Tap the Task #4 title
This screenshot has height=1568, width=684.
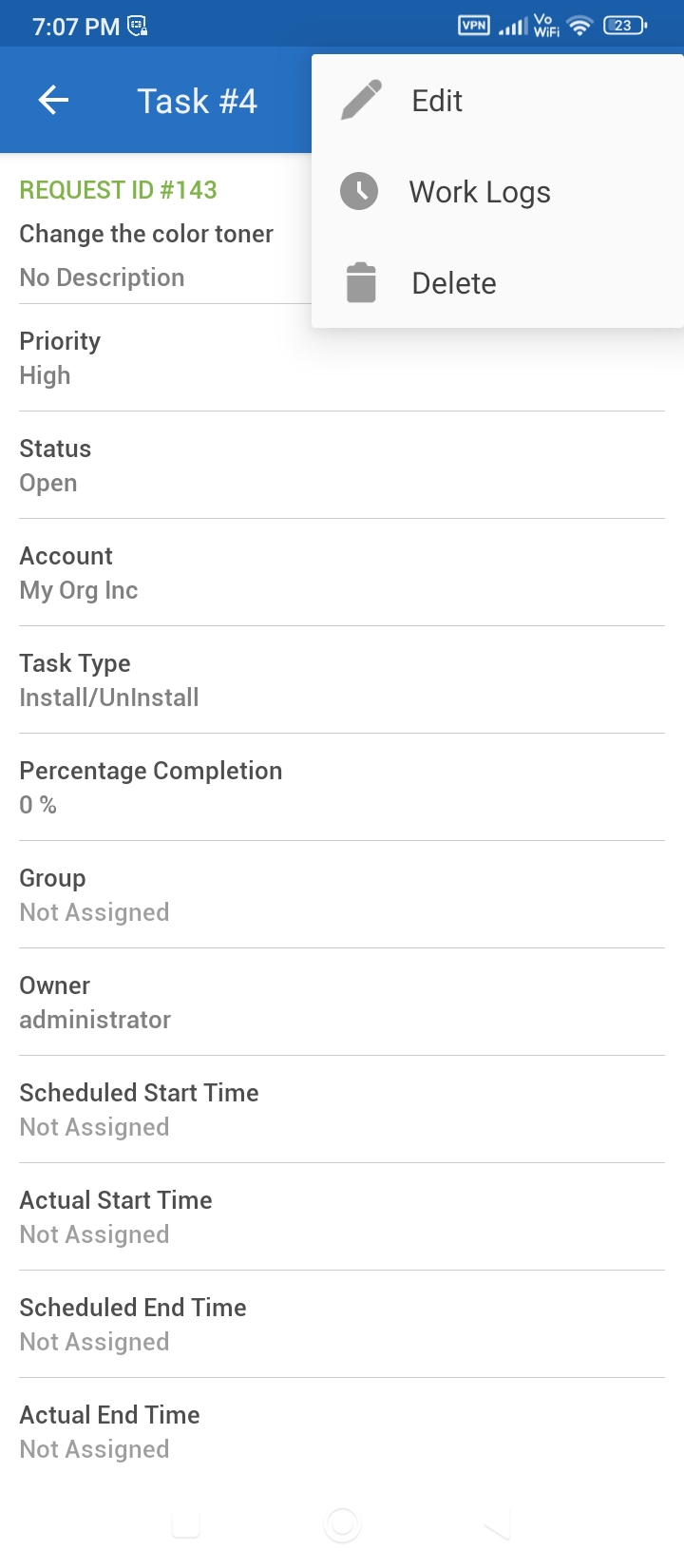[x=197, y=101]
